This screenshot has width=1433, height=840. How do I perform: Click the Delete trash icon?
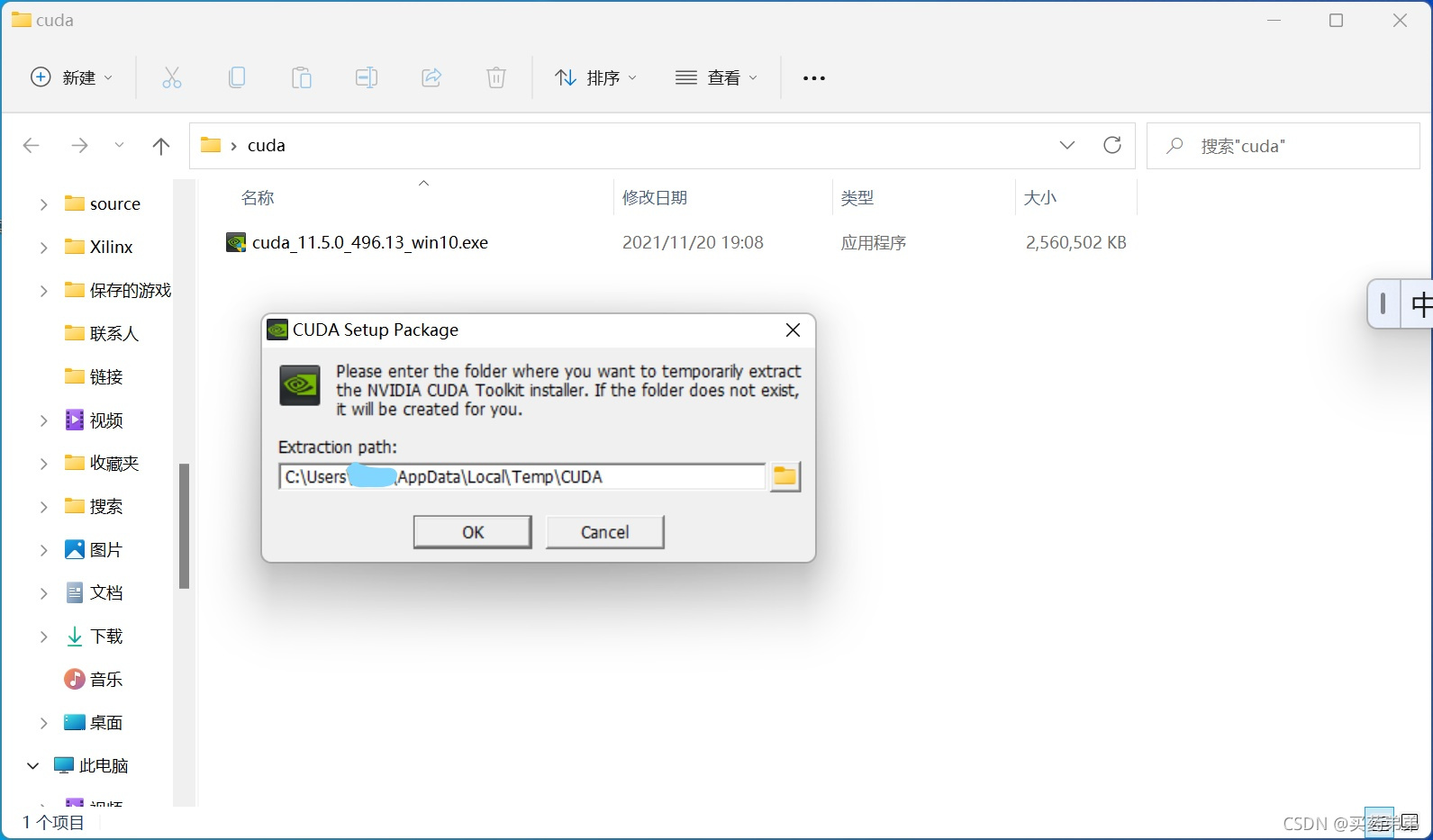click(x=496, y=78)
